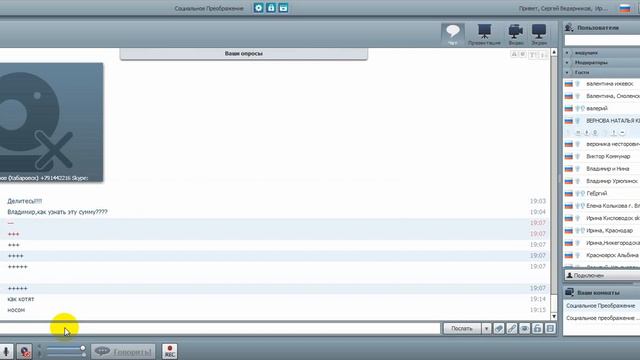Click the arrow icon right of the T icon
640x360 pixels.
[x=543, y=55]
